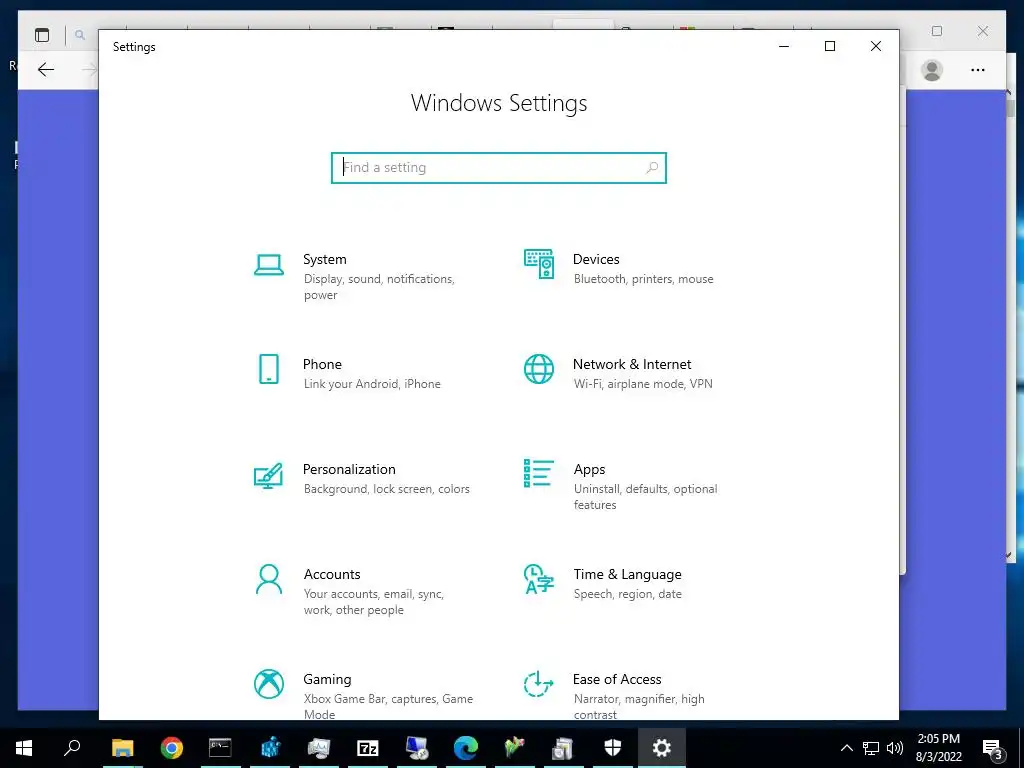1024x768 pixels.
Task: Launch Google Chrome from the taskbar
Action: tap(172, 748)
